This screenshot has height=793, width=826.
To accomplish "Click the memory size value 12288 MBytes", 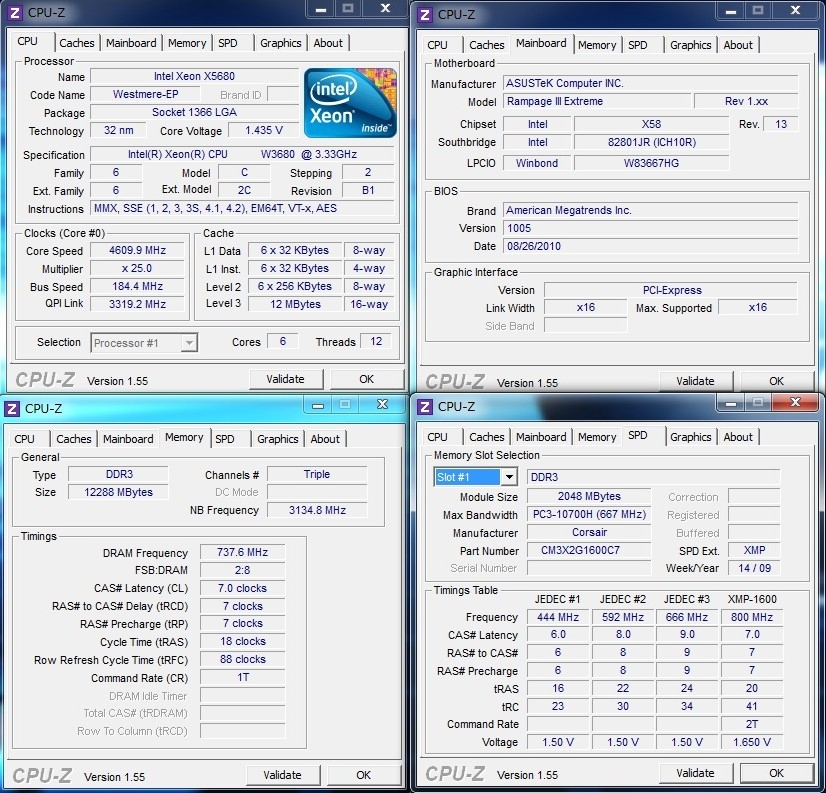I will click(118, 492).
